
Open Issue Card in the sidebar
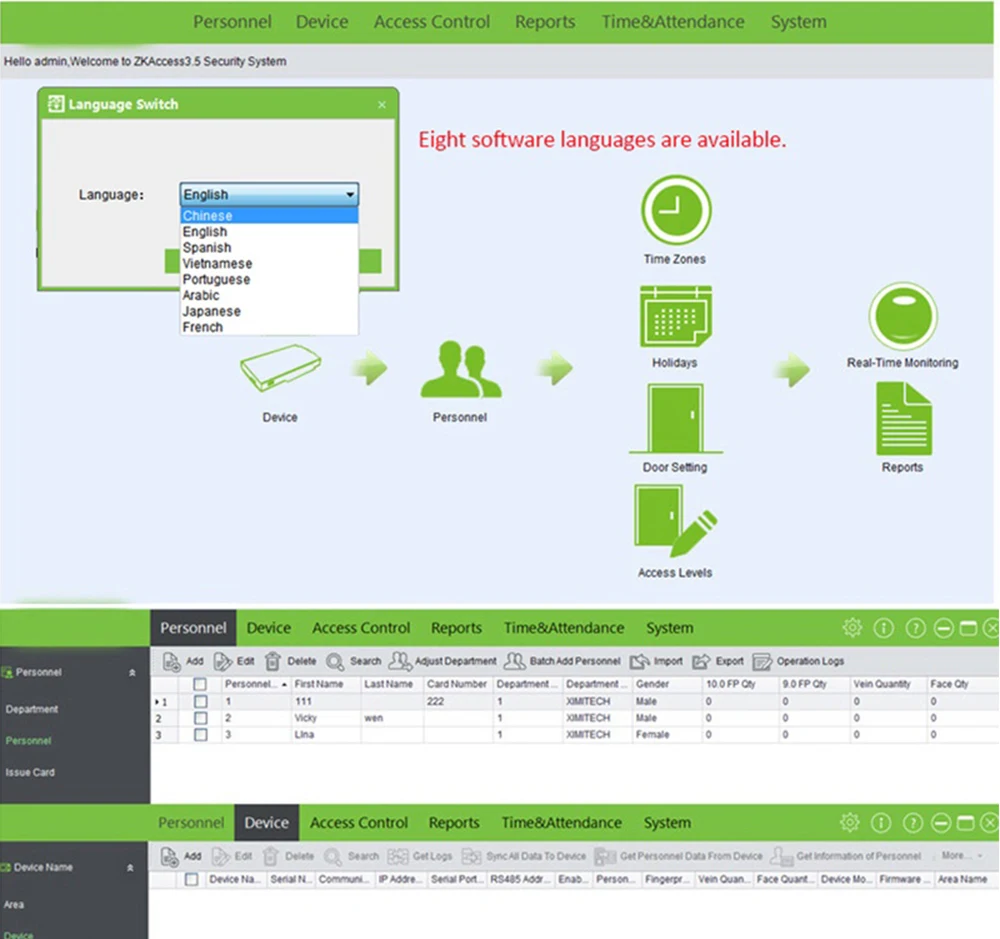(30, 773)
